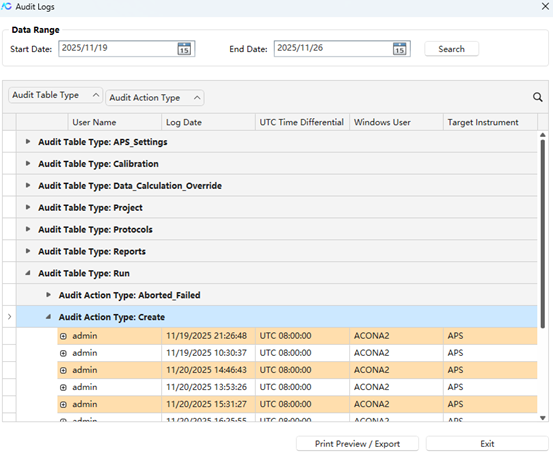Image resolution: width=553 pixels, height=457 pixels.
Task: Sort by Target Instrument column header
Action: coord(490,122)
